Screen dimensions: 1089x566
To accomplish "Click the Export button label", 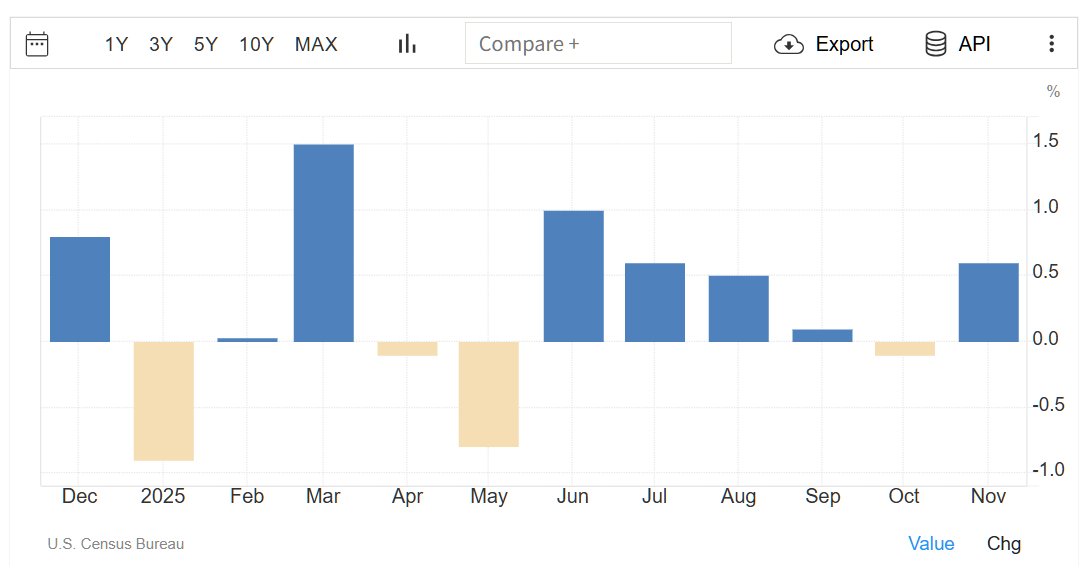I will [844, 44].
